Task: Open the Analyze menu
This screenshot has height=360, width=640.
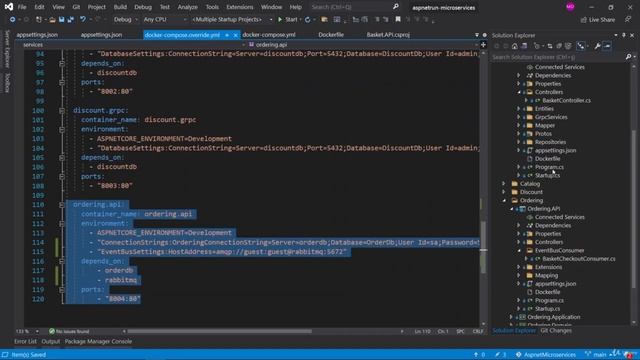Action: [187, 7]
